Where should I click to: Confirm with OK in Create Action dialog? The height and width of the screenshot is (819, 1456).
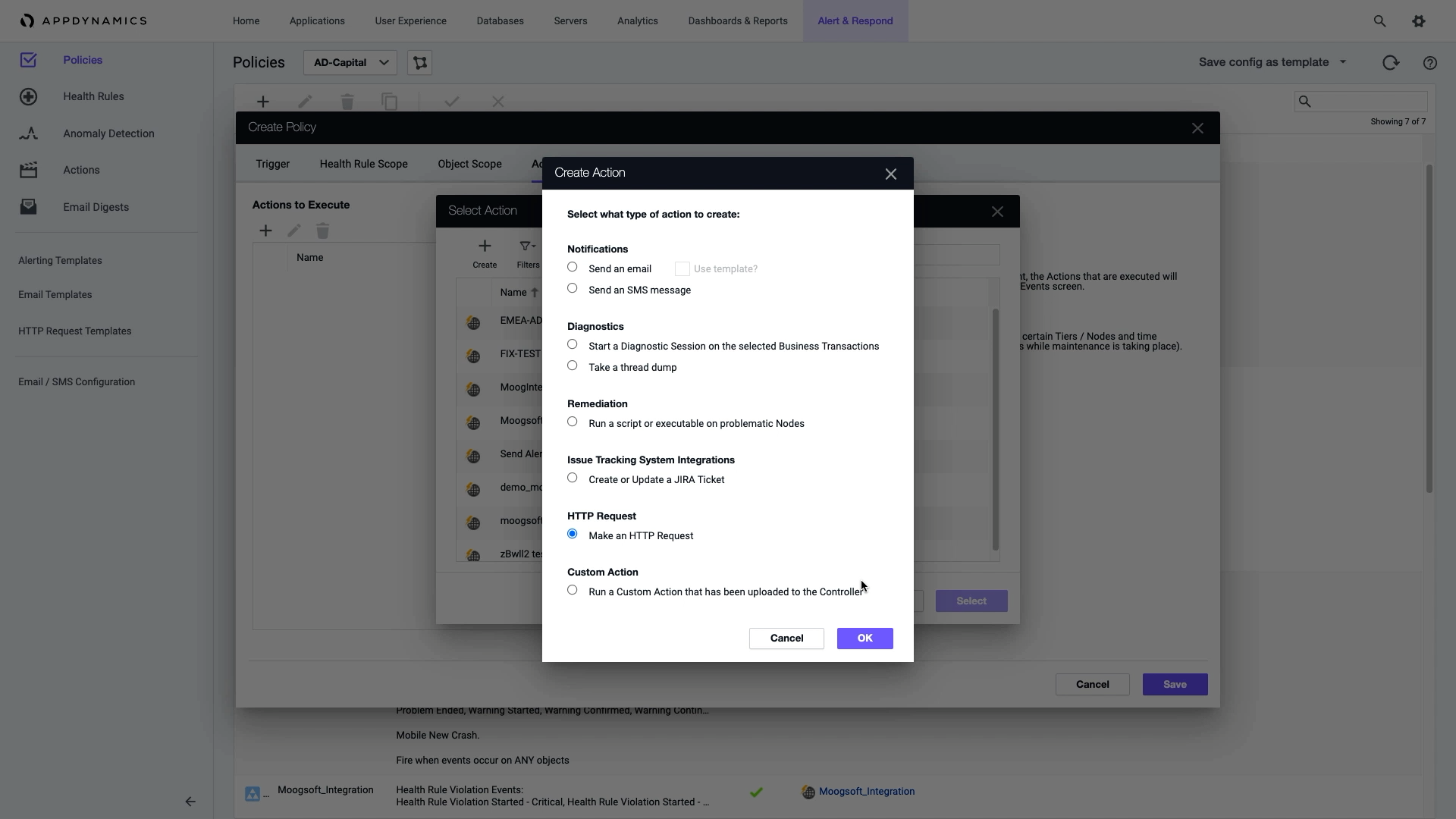pyautogui.click(x=864, y=639)
